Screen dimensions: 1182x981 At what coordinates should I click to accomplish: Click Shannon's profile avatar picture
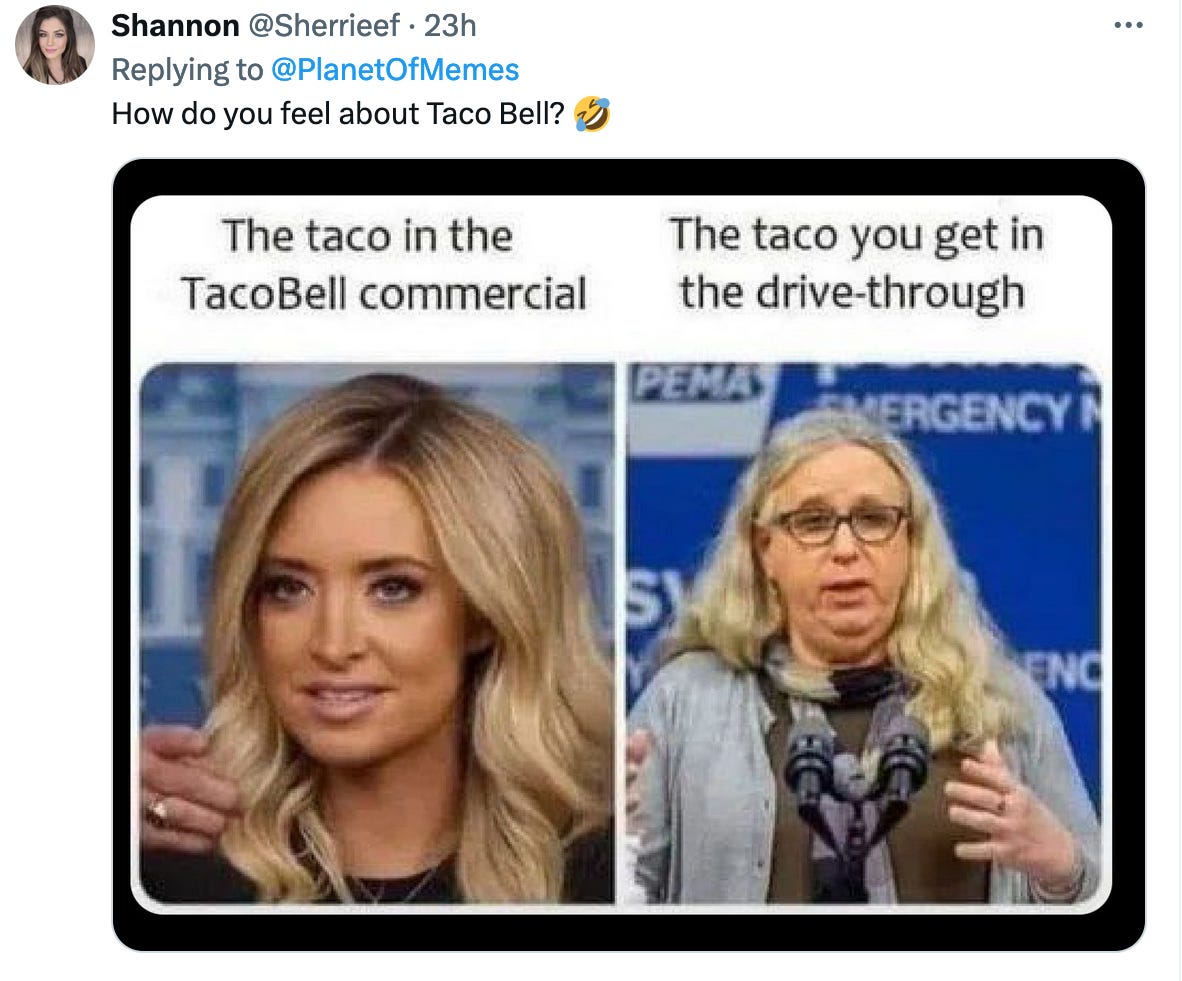55,44
